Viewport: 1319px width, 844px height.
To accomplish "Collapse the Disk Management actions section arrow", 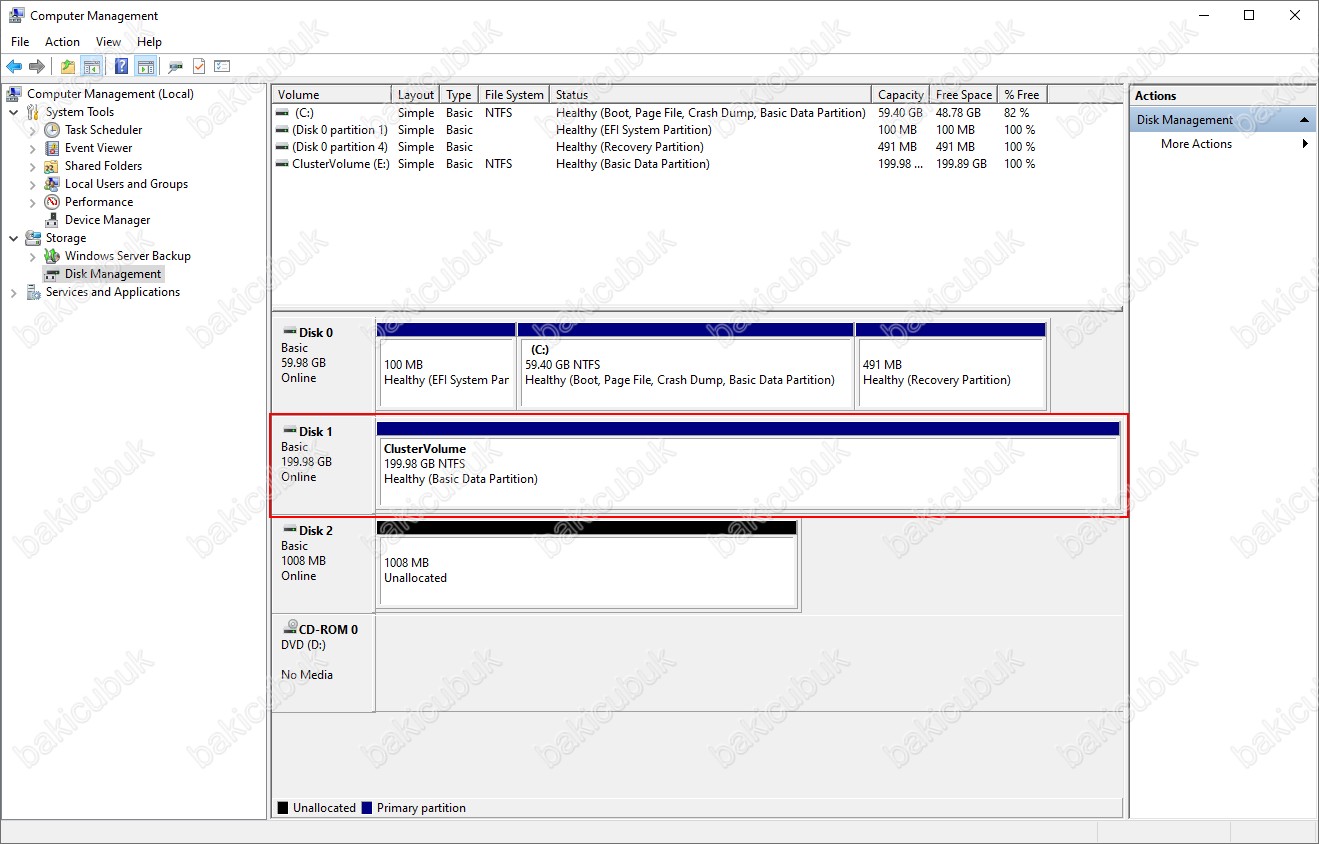I will coord(1304,120).
